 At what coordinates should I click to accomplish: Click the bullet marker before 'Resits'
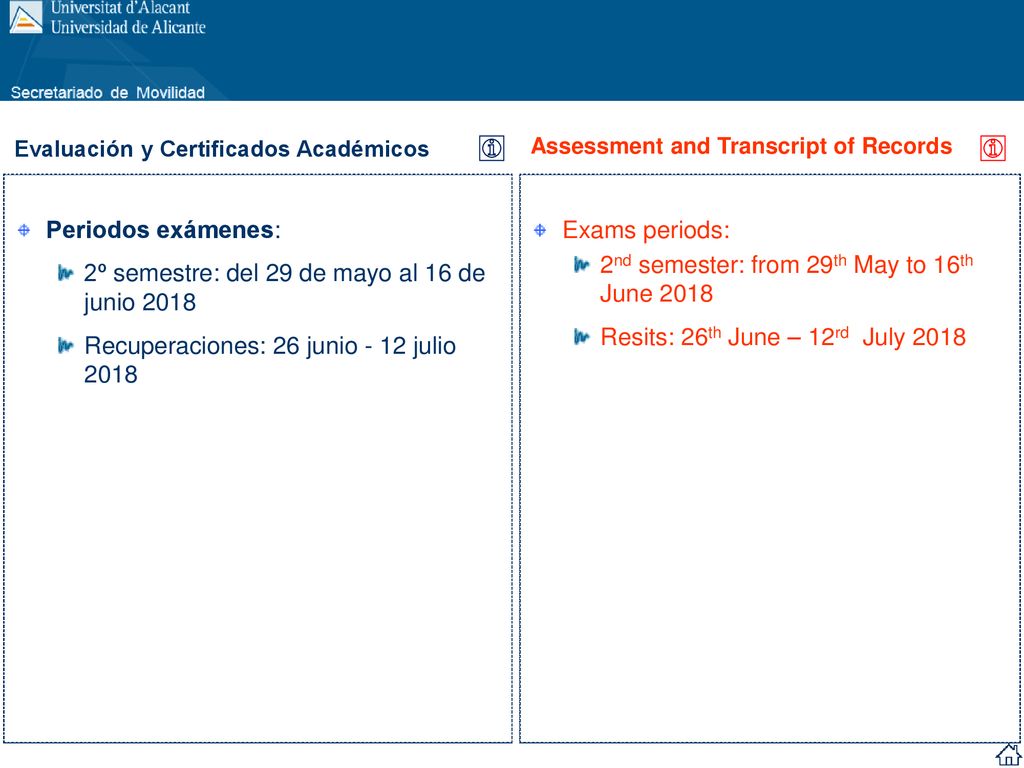click(582, 337)
